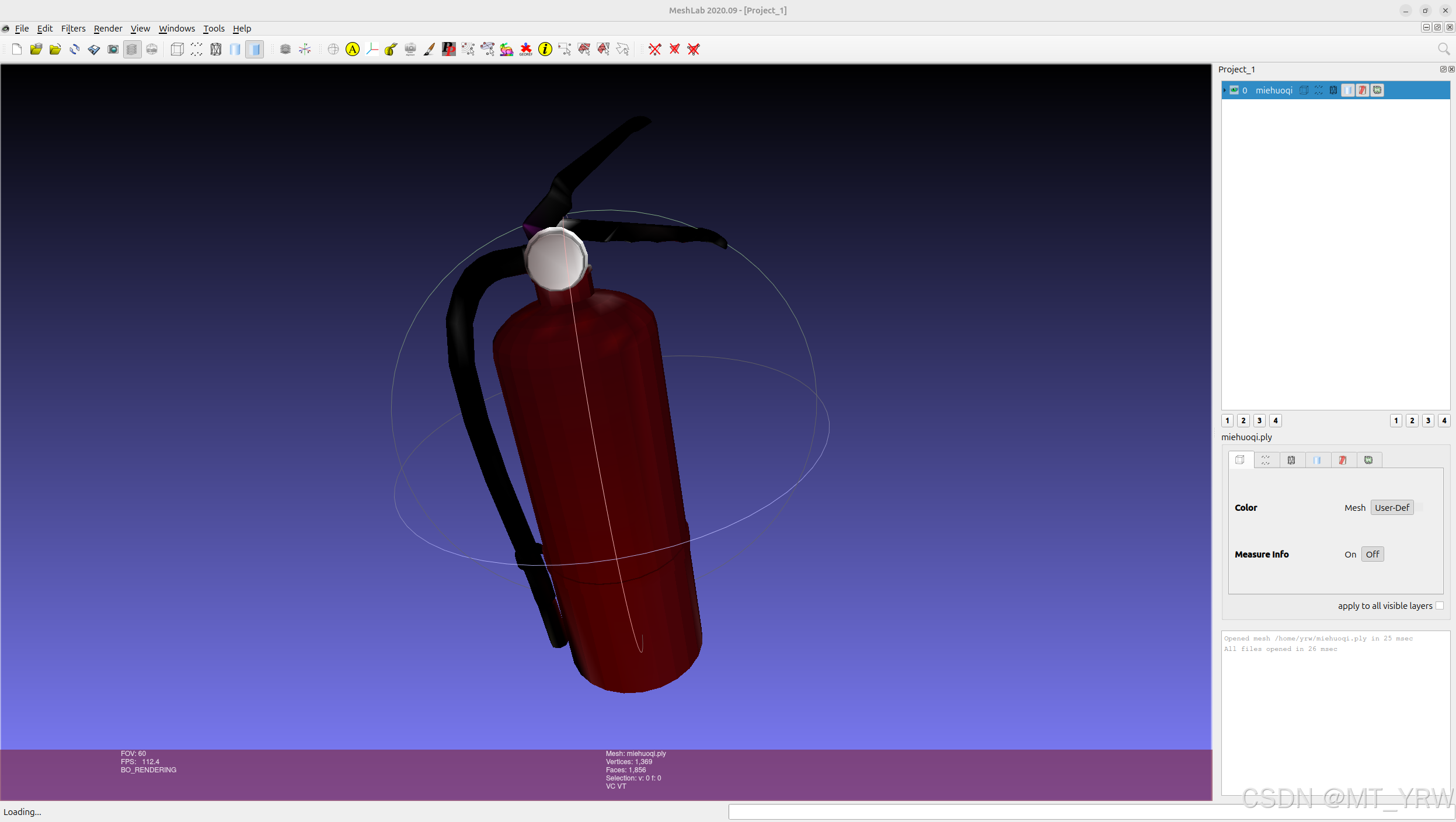Switch to the edge decorator render tab
This screenshot has width=1456, height=822.
click(x=1368, y=460)
